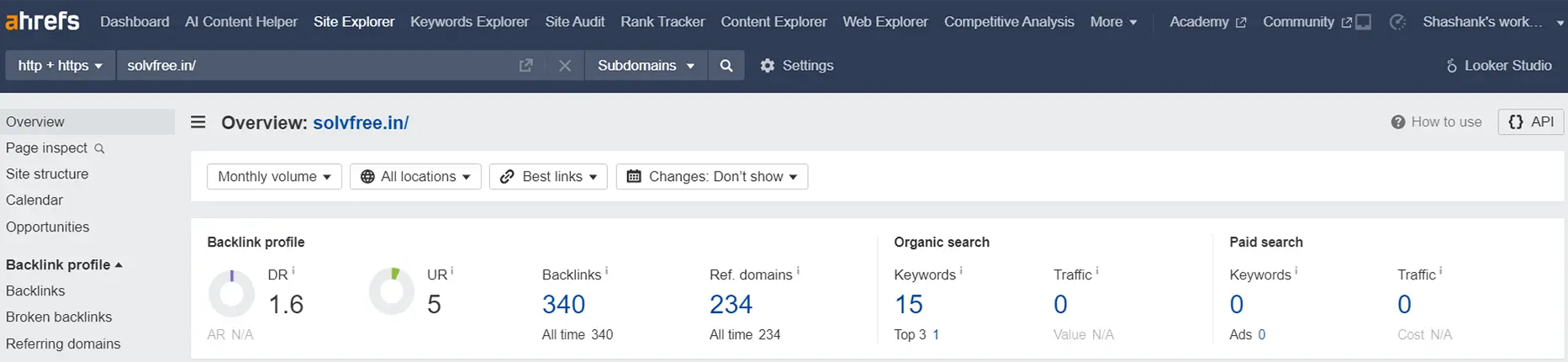Open Top 3 keywords count 1
1568x362 pixels.
coord(936,335)
